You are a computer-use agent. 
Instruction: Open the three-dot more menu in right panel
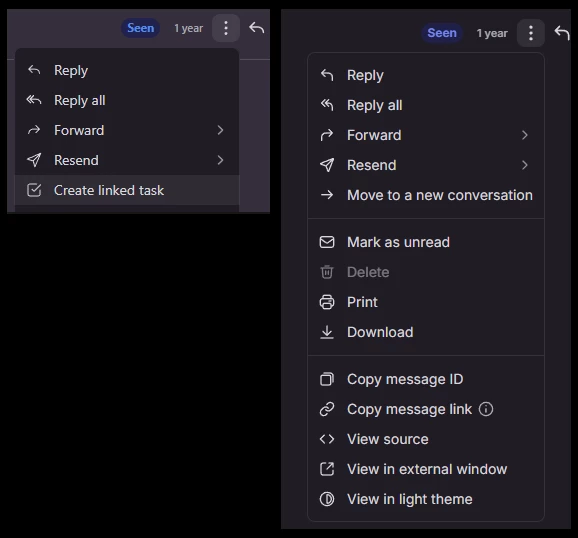[530, 33]
